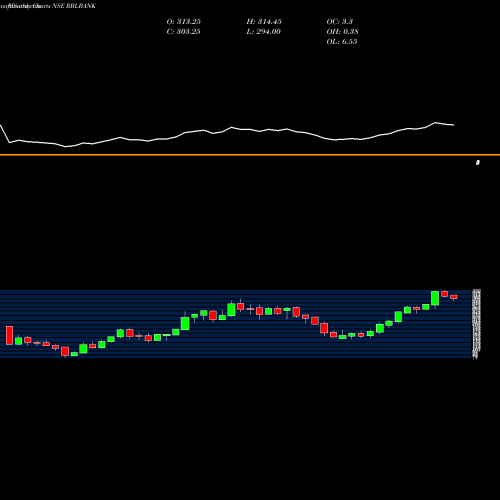The height and width of the screenshot is (500, 500).
Task: Select the OH: 0.38 reading
Action: [342, 32]
